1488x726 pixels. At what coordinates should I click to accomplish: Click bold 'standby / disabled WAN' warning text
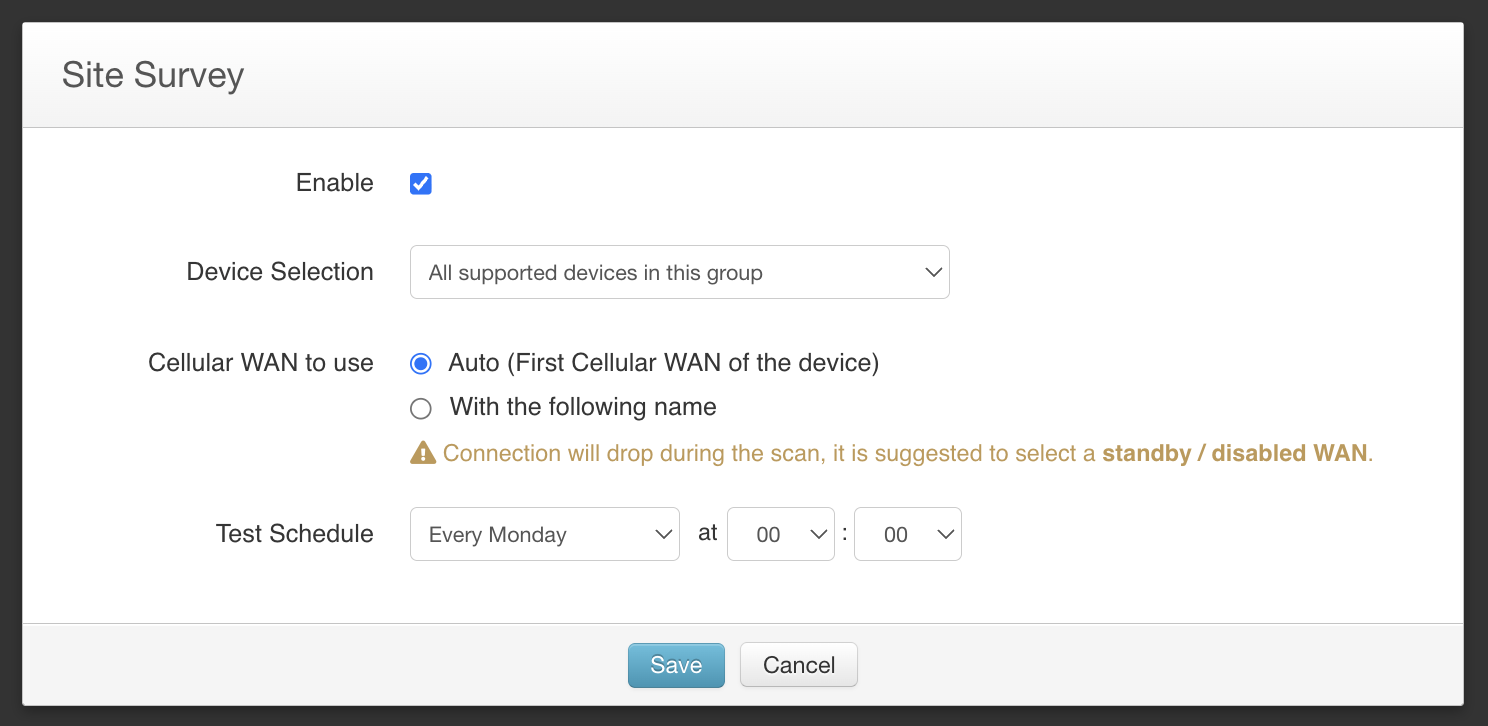point(1234,453)
